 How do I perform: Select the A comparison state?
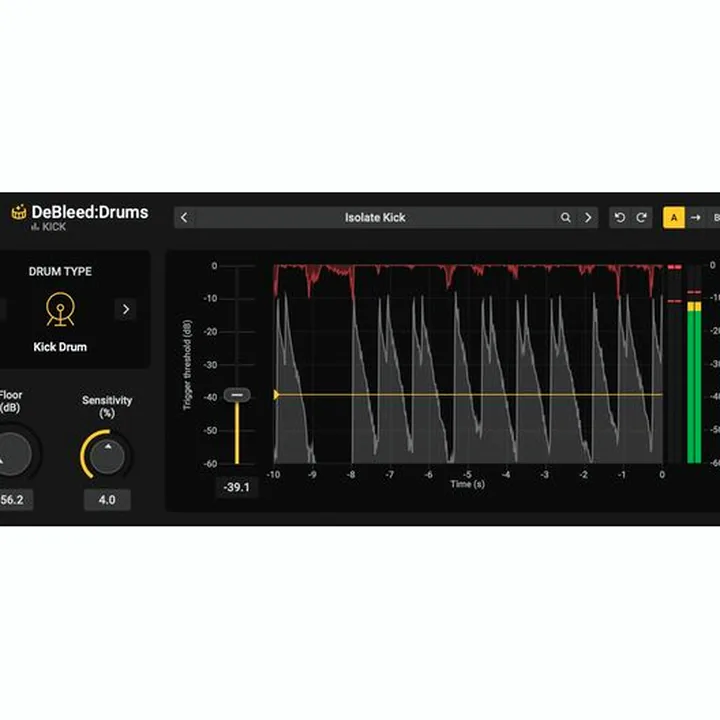click(x=674, y=218)
